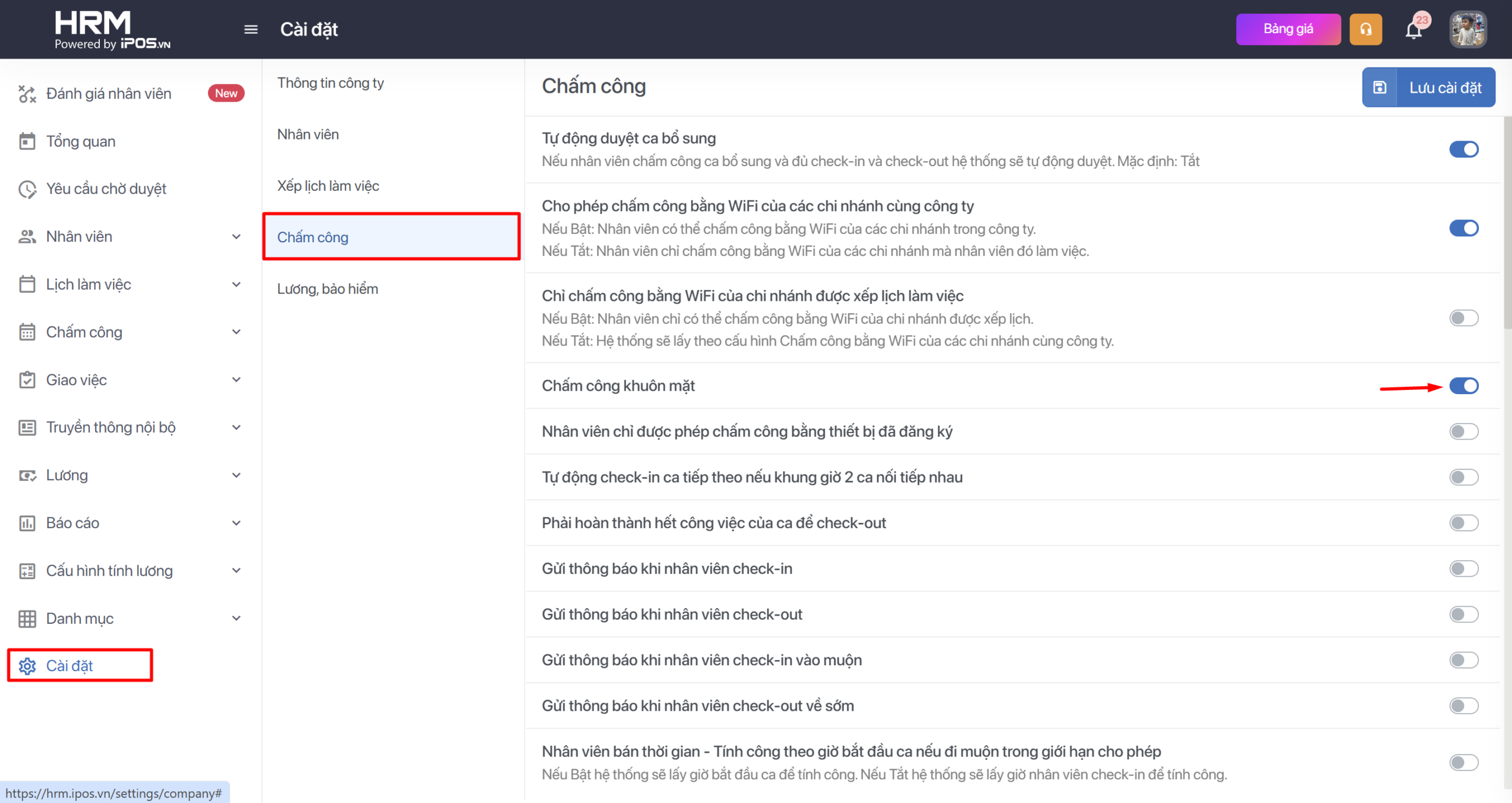This screenshot has height=803, width=1512.
Task: Click the orange headset support icon
Action: 1366,30
